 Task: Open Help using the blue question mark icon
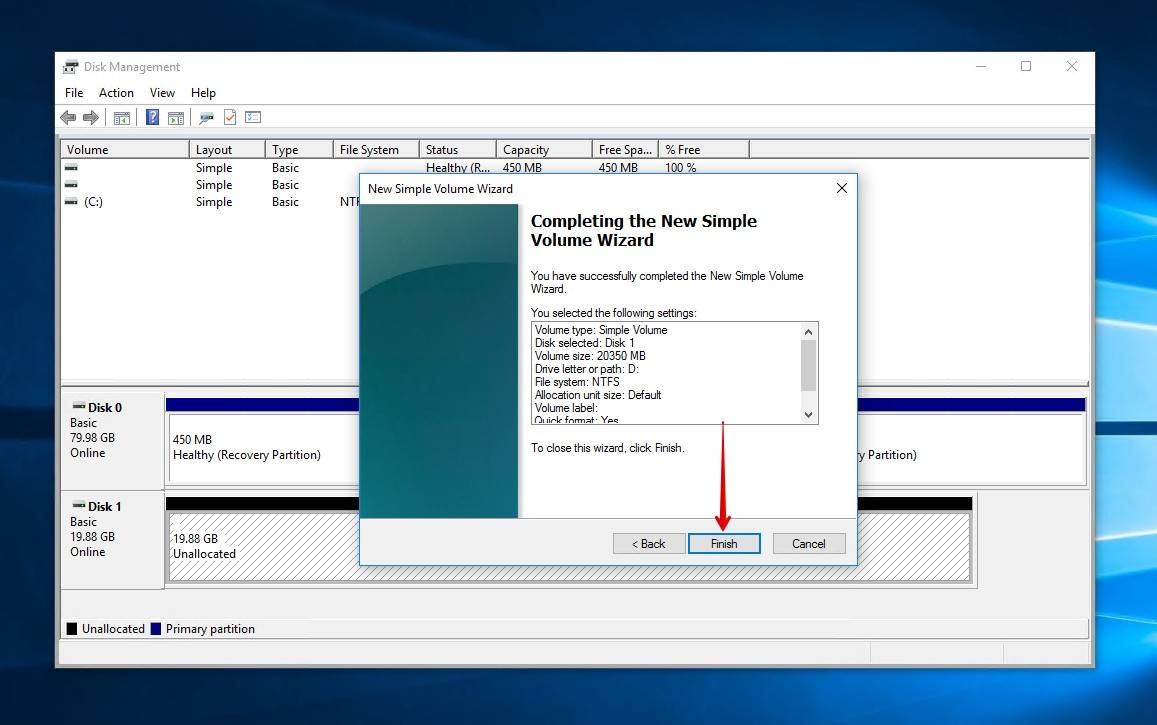(152, 117)
